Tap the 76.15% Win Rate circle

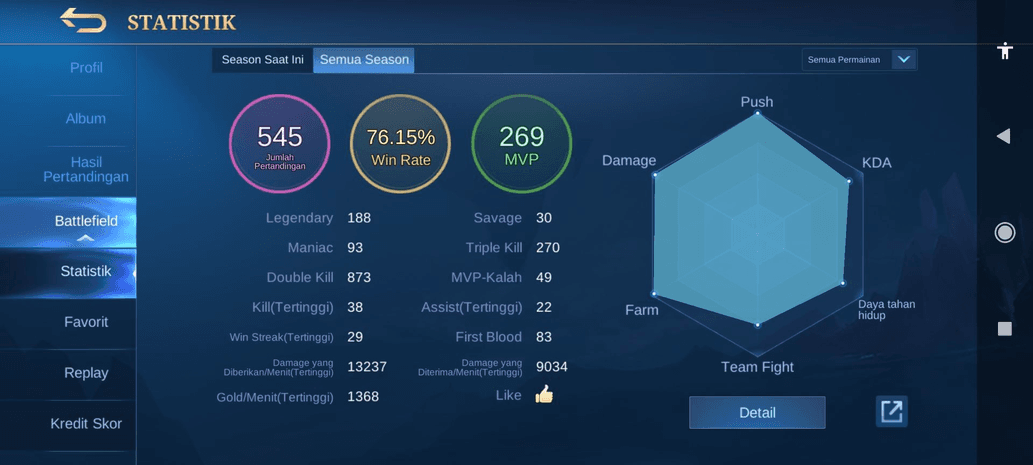click(x=400, y=144)
